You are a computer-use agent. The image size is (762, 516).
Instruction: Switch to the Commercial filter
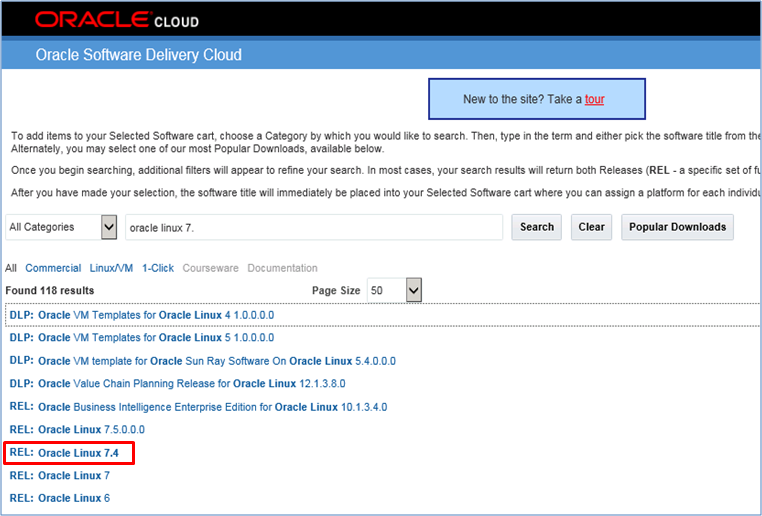[x=53, y=268]
